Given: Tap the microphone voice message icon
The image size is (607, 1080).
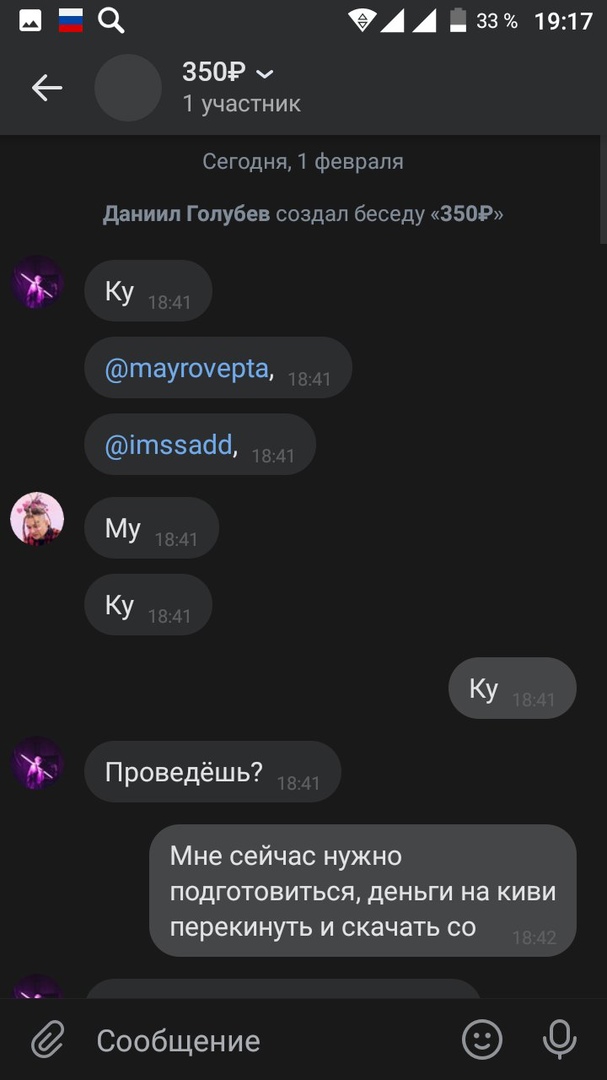Looking at the screenshot, I should pos(559,1039).
